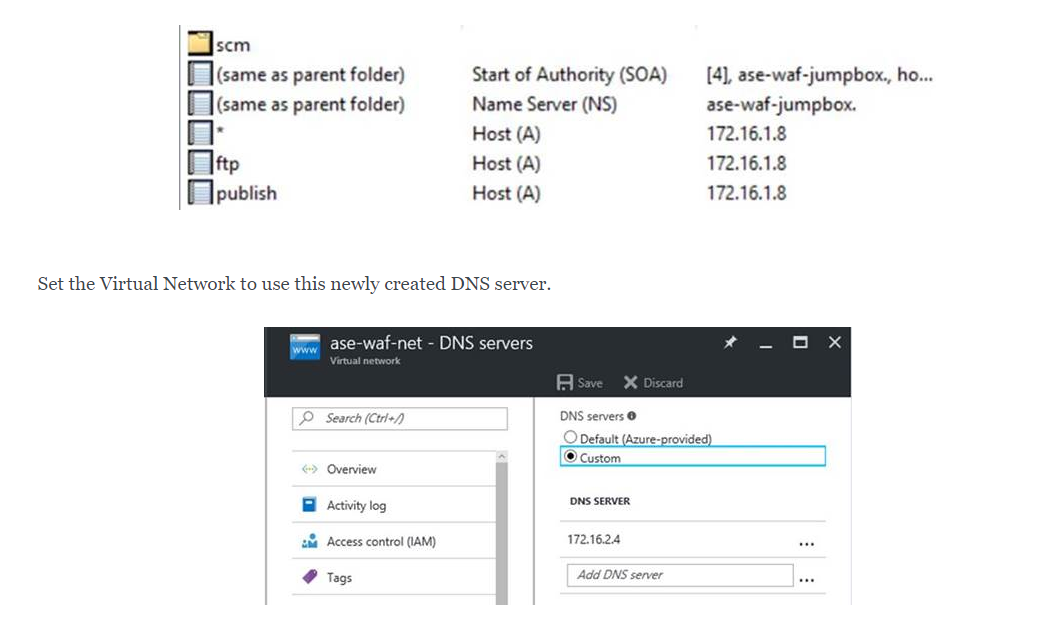Select Default (Azure-provided) radio button
The height and width of the screenshot is (624, 1046).
click(x=570, y=437)
